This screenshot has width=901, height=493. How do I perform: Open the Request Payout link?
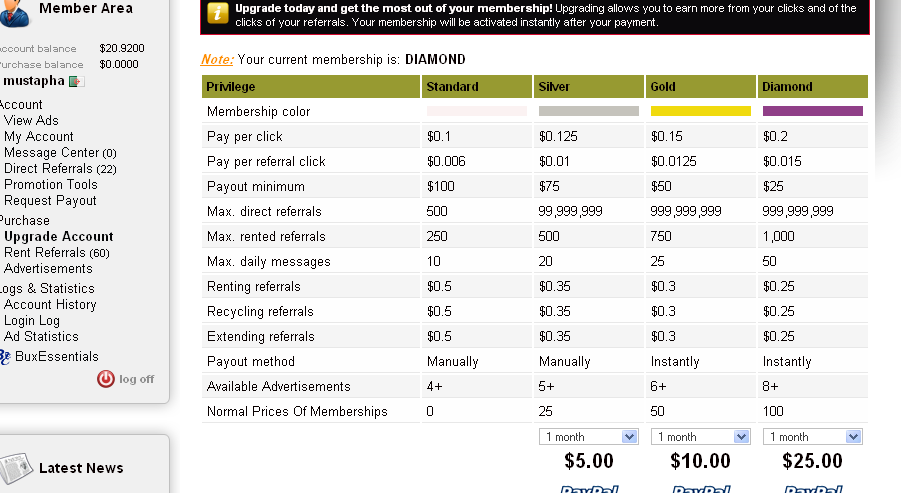pos(50,201)
